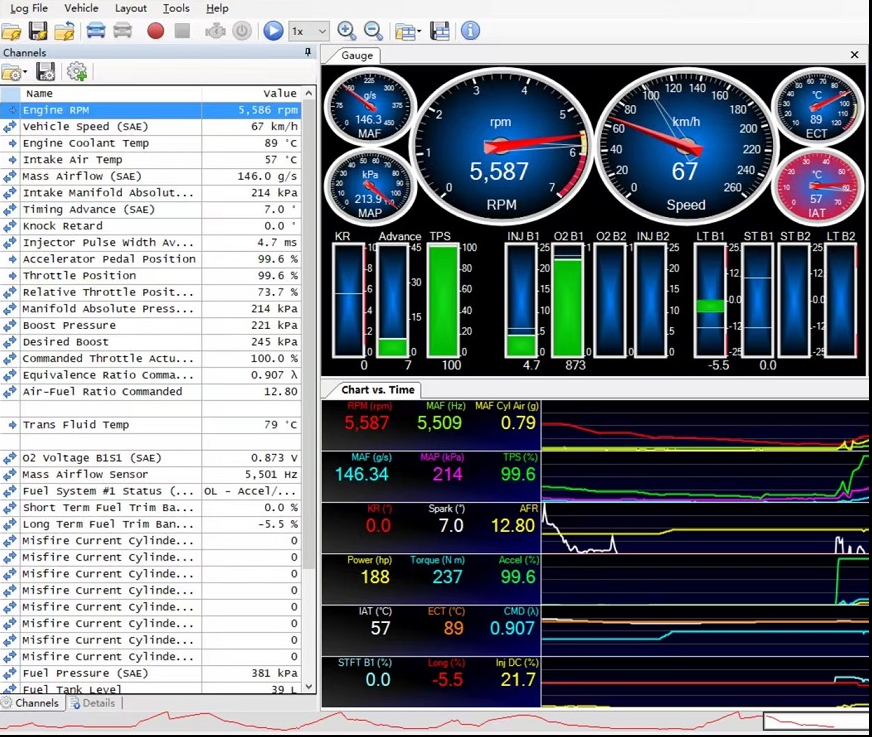This screenshot has height=737, width=872.
Task: Open the Tools menu
Action: (x=176, y=8)
